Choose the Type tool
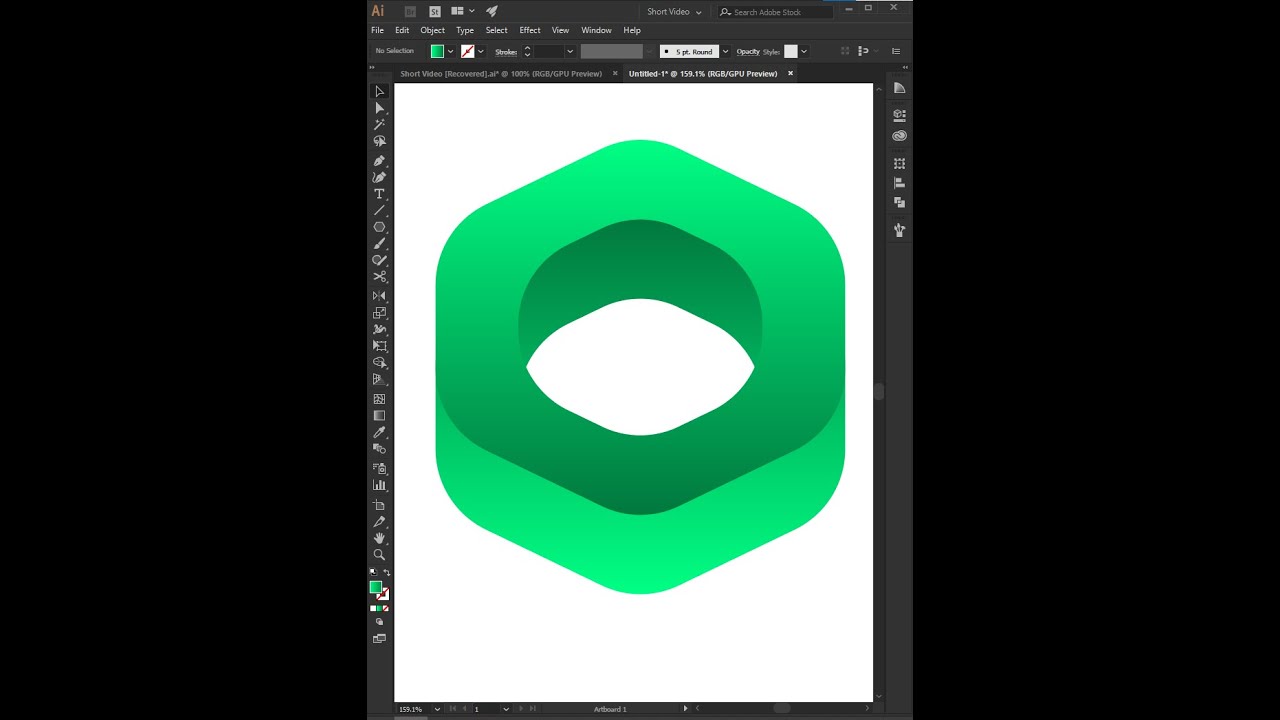The height and width of the screenshot is (720, 1280). pos(379,194)
